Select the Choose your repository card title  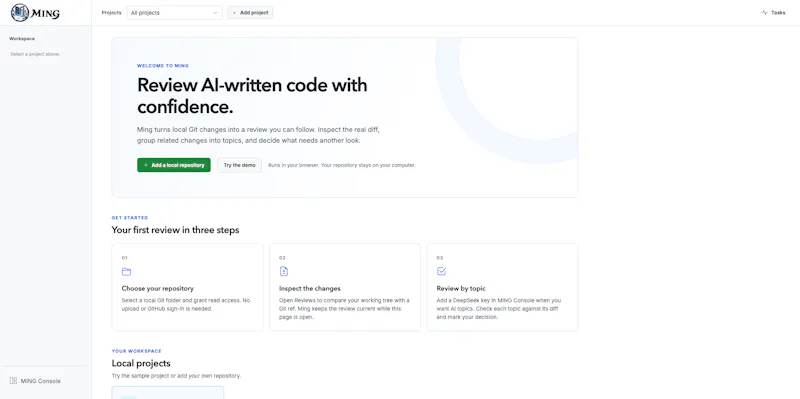click(158, 288)
